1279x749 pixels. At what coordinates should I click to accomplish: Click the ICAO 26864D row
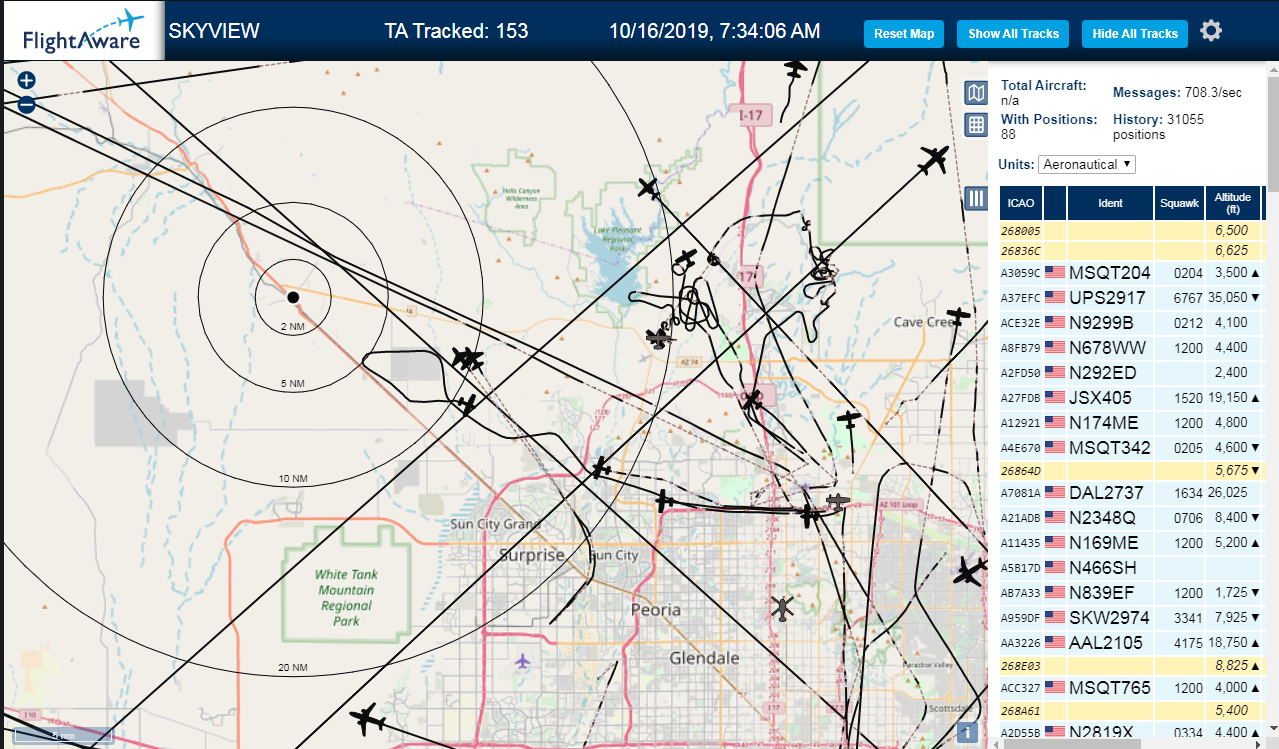click(1131, 471)
